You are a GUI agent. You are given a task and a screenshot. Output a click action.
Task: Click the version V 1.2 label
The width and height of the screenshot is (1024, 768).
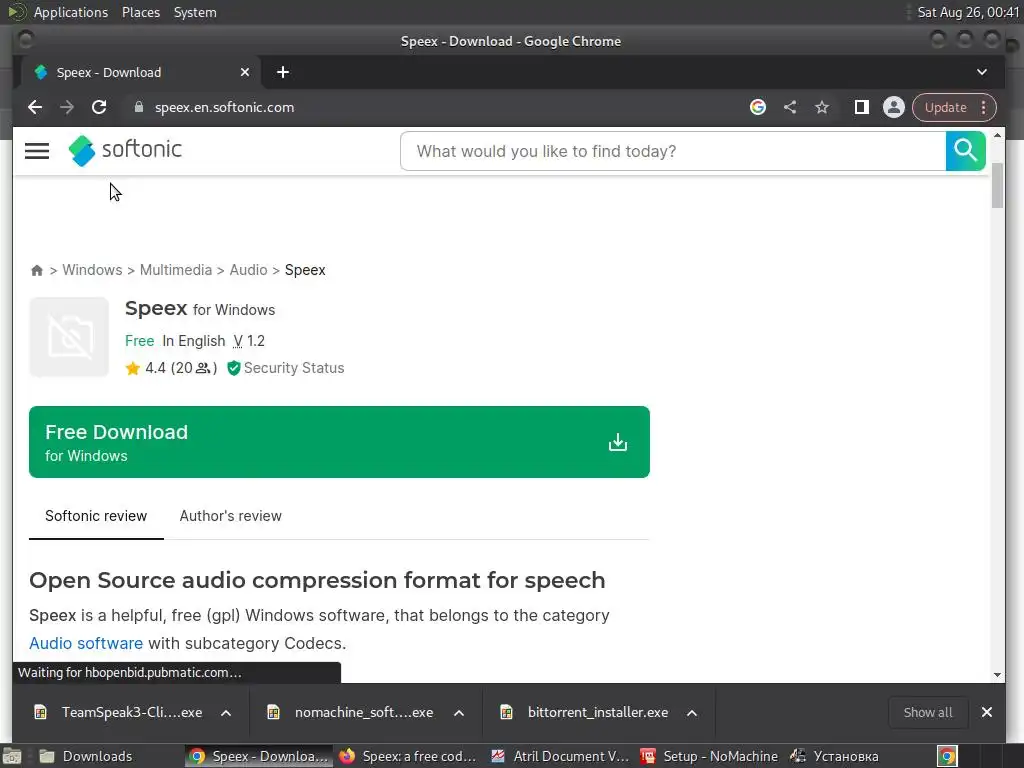pos(249,341)
